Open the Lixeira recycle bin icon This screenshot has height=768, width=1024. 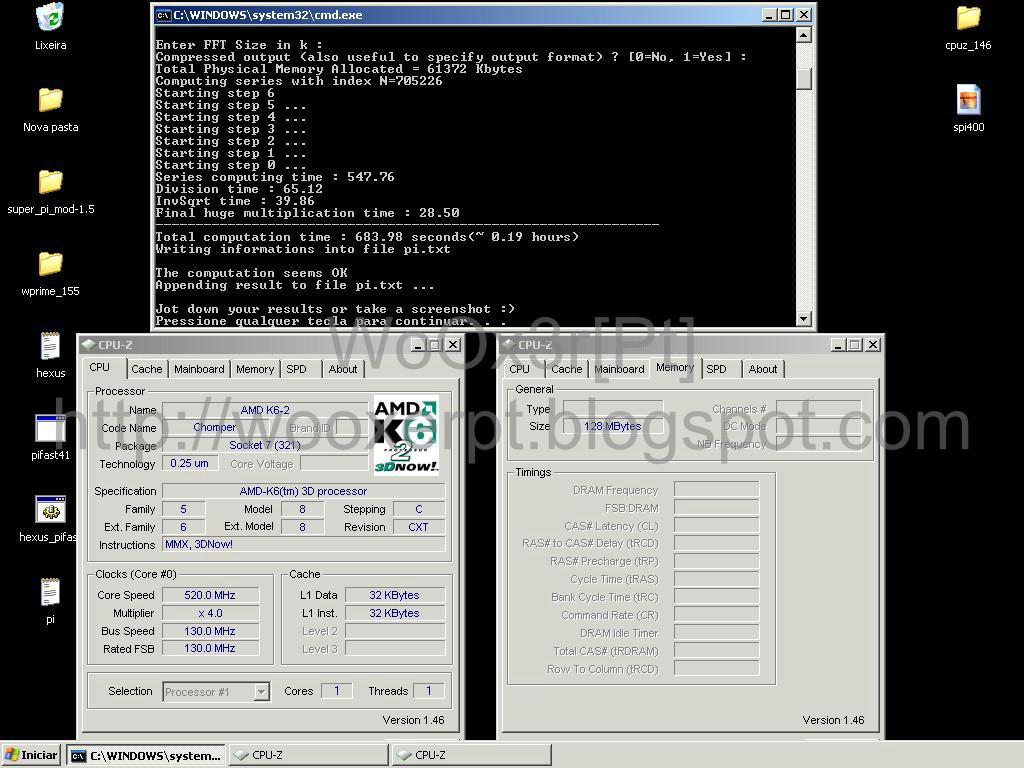(x=50, y=18)
